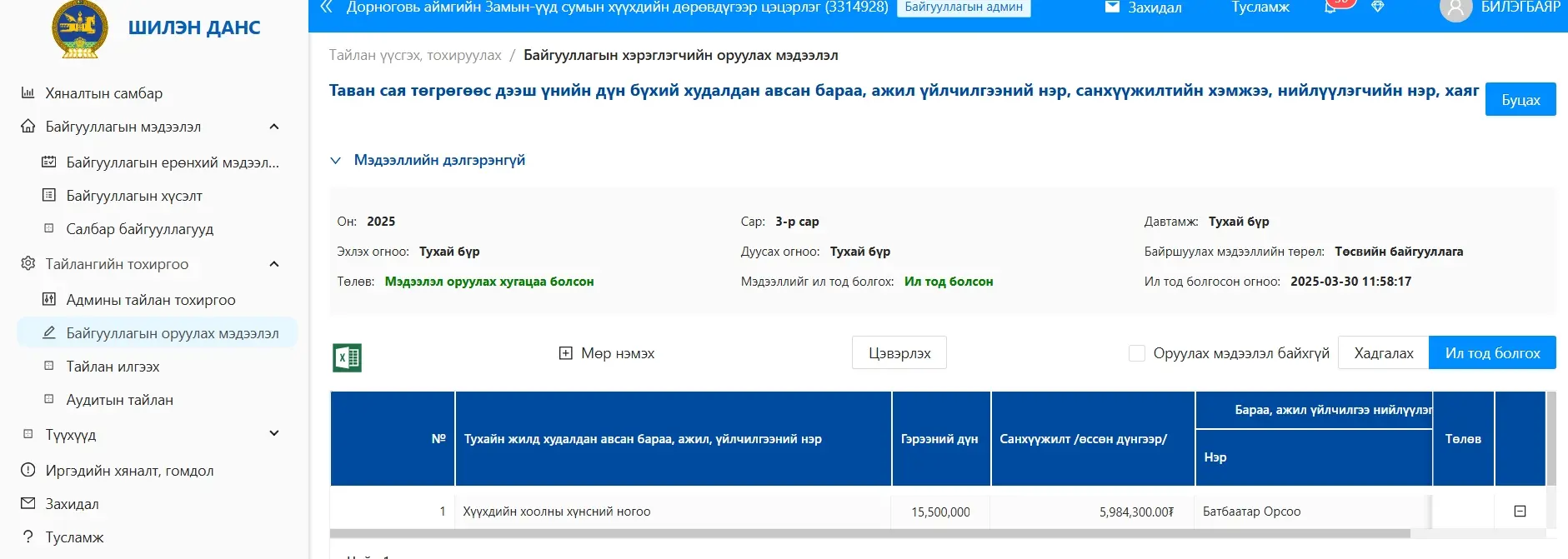
Task: Click the Байгууллагын админ badge
Action: [964, 7]
